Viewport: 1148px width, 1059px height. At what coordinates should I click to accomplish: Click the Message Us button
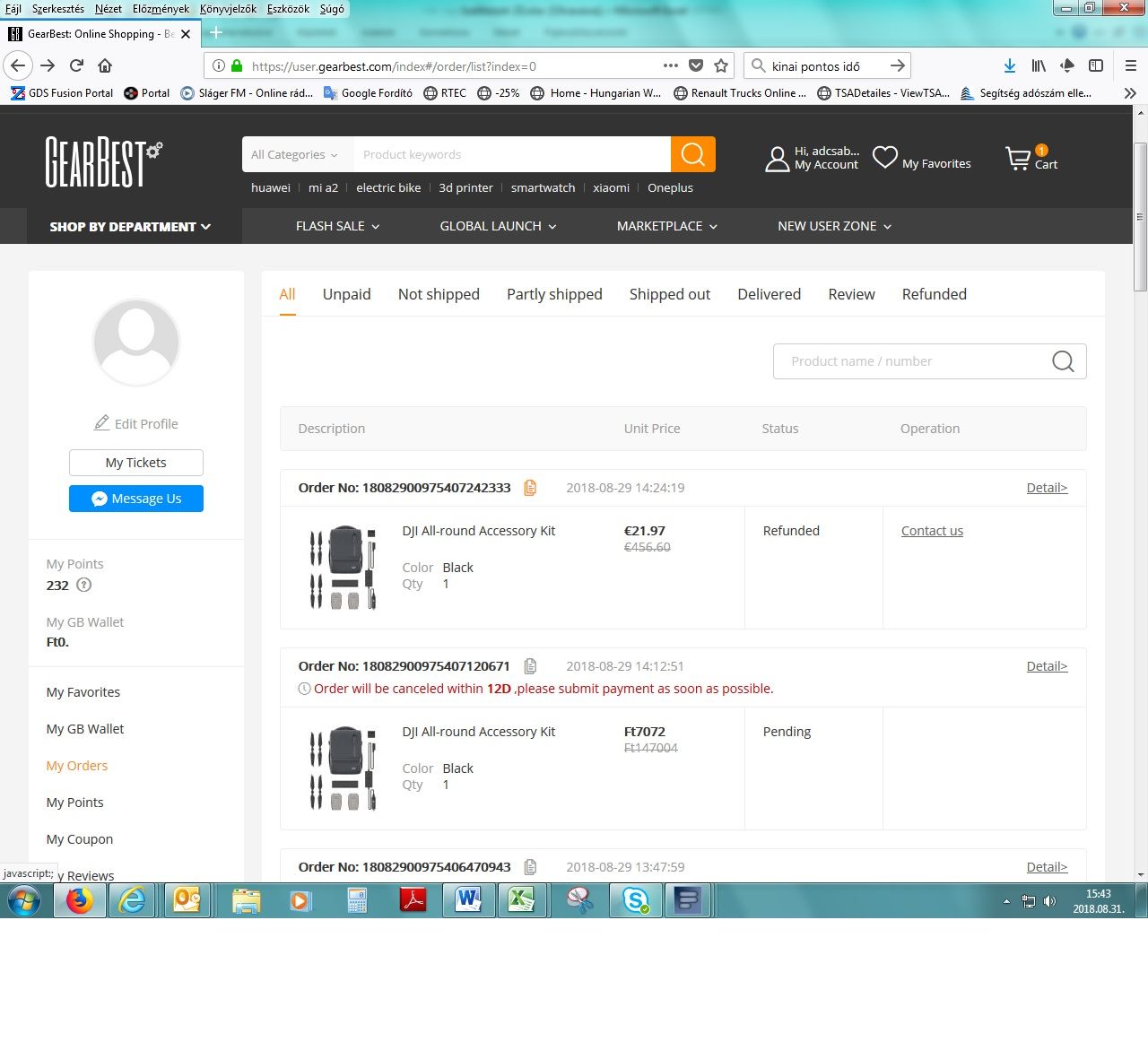coord(136,499)
